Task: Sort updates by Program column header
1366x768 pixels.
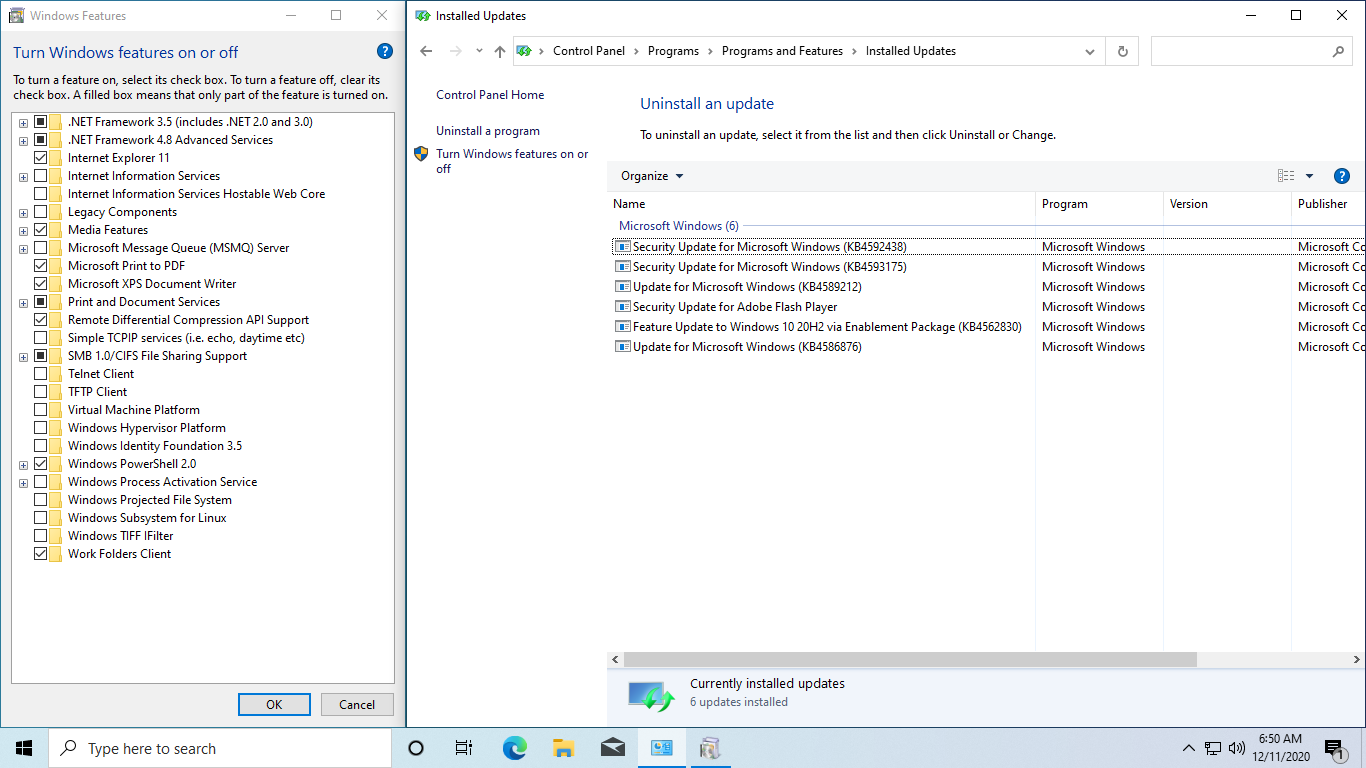Action: 1099,204
